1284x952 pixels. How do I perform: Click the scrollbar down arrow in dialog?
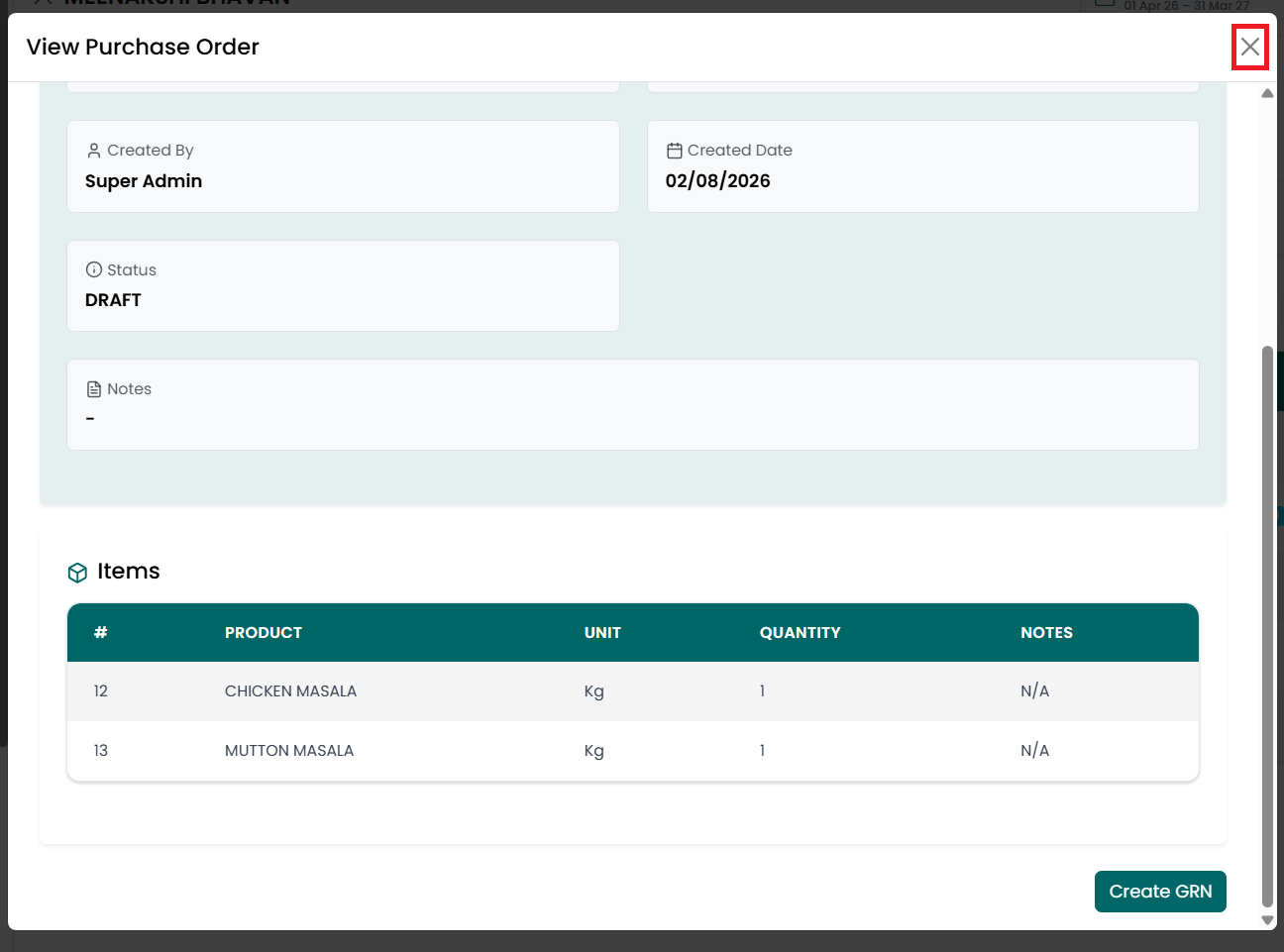tap(1267, 920)
